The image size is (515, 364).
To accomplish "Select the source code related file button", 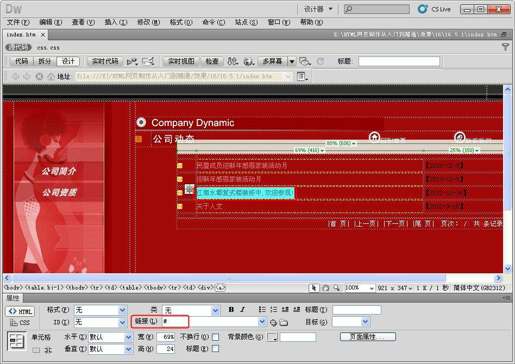I will point(18,47).
